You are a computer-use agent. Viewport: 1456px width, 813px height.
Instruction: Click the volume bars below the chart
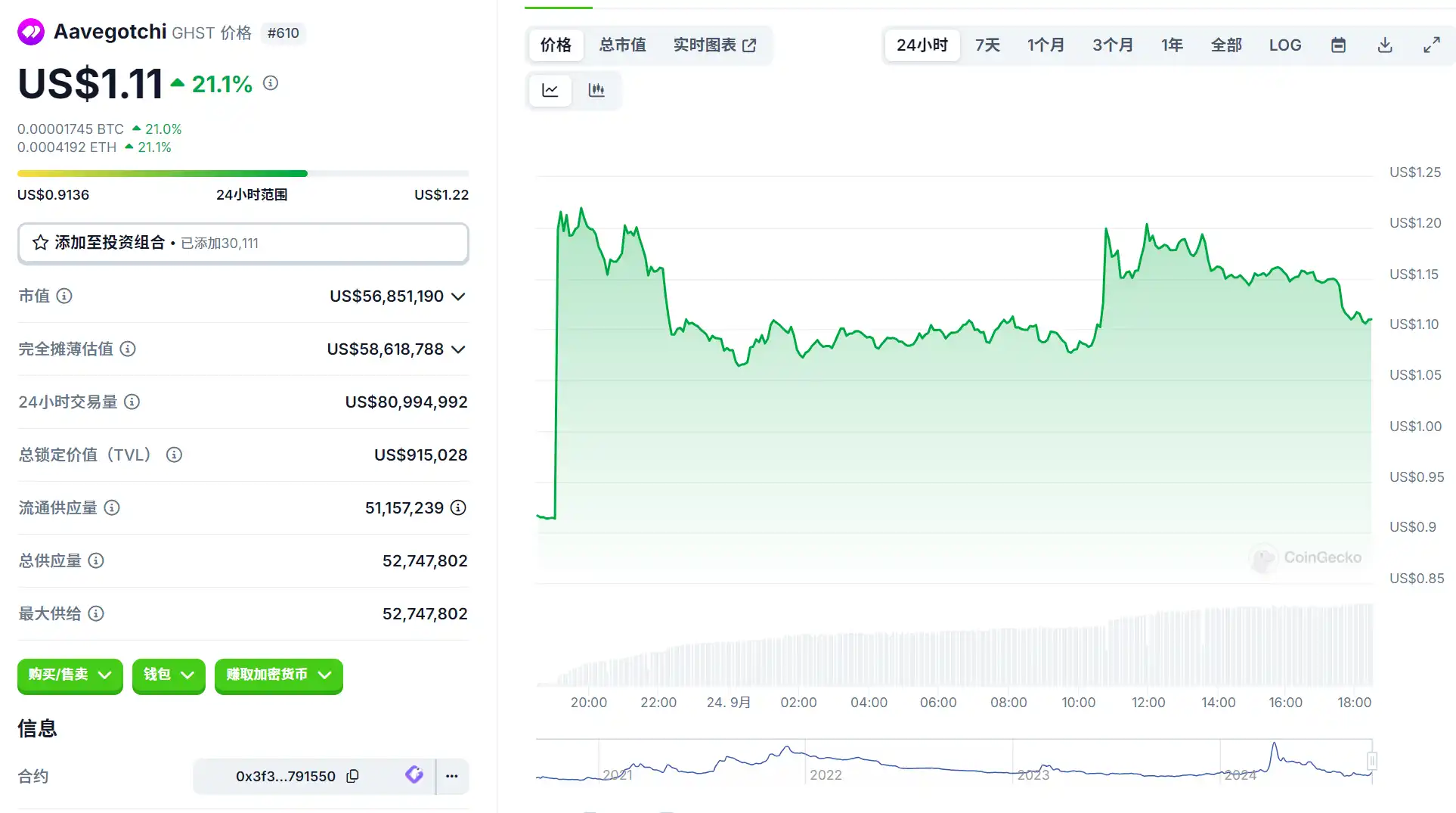[x=954, y=645]
